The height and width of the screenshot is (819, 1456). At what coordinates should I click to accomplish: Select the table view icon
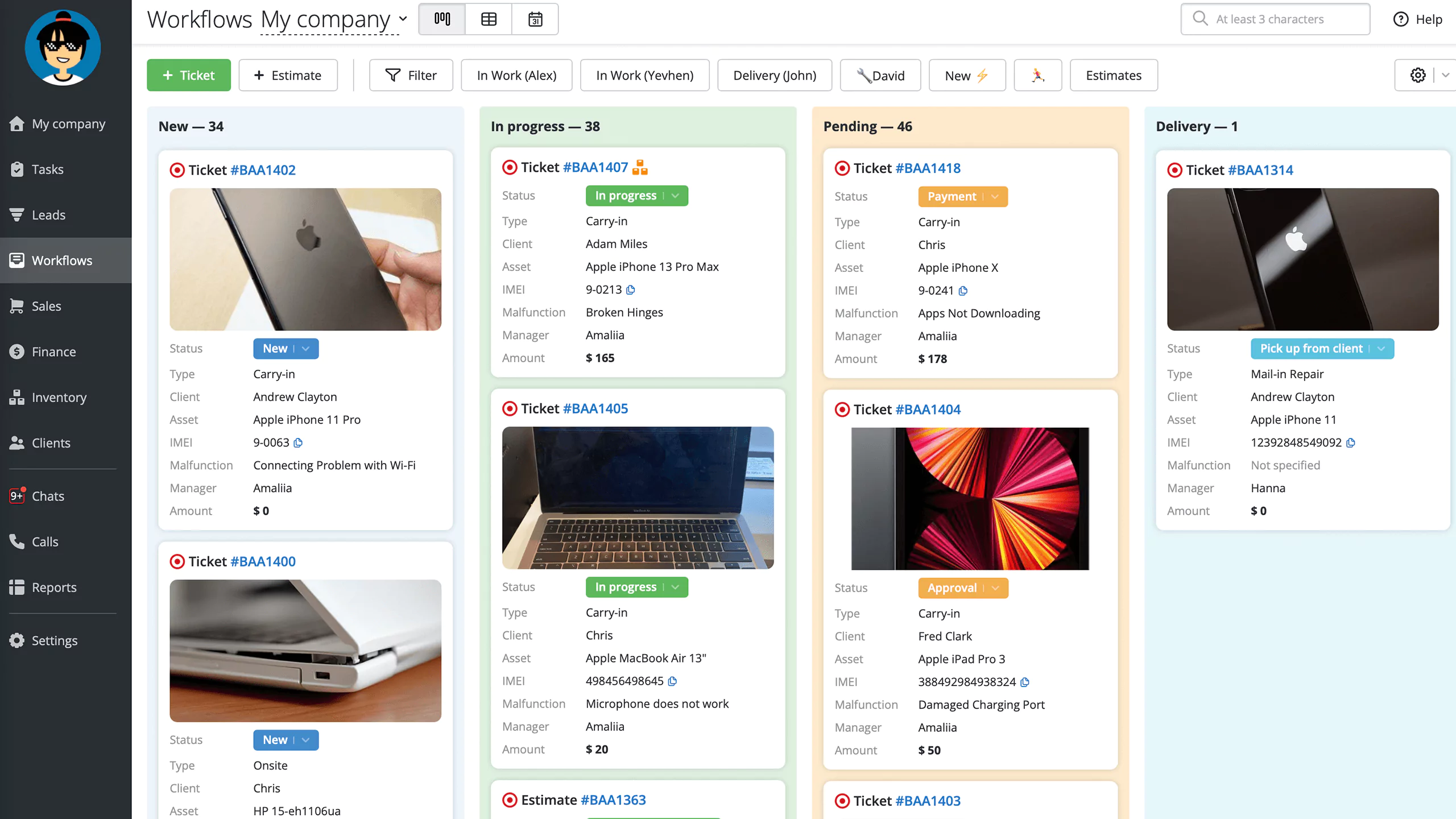pos(489,18)
